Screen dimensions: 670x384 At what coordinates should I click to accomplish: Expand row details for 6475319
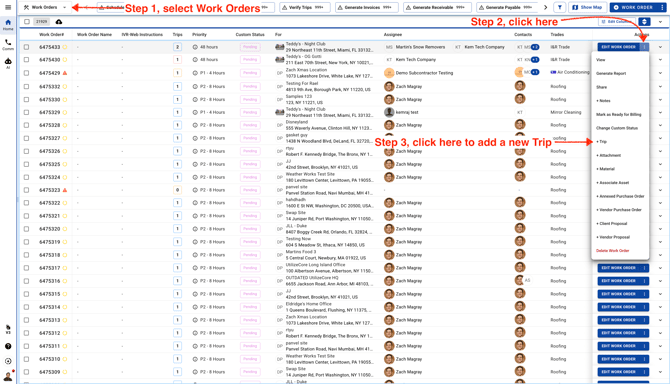coord(660,242)
